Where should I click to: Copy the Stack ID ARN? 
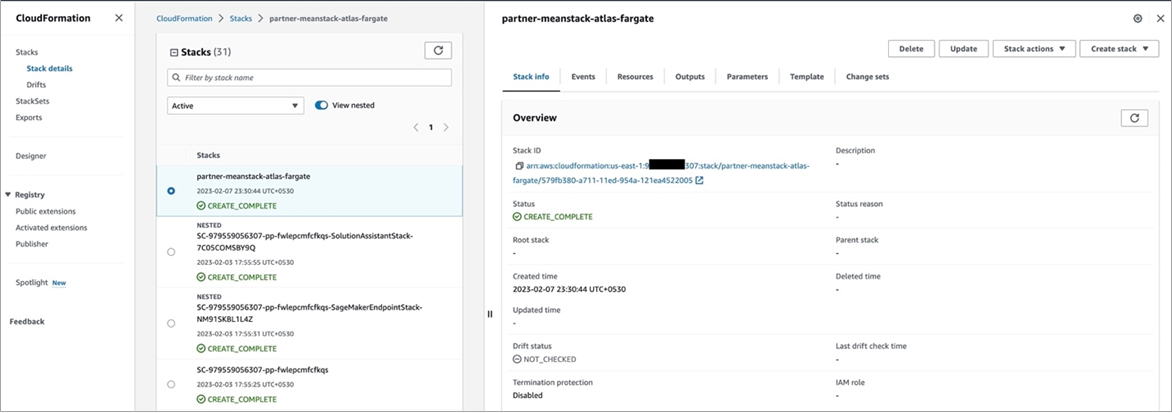click(517, 166)
